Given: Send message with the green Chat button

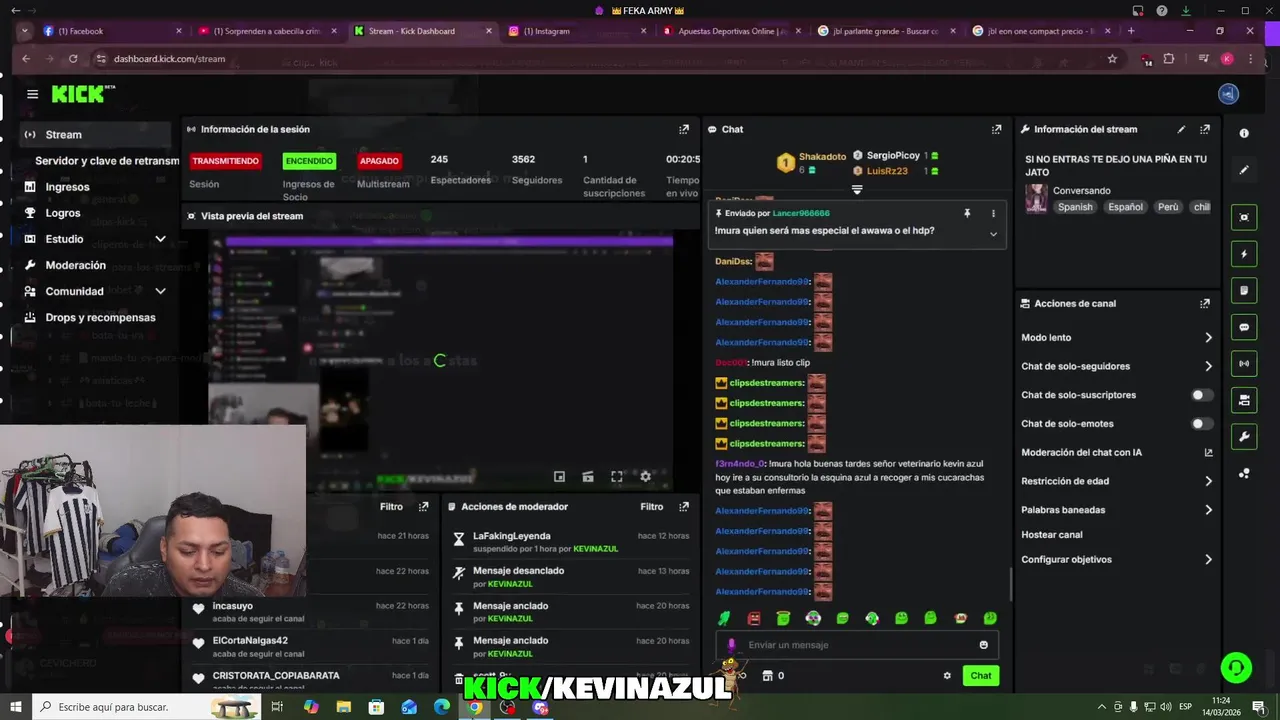Looking at the screenshot, I should coord(981,676).
